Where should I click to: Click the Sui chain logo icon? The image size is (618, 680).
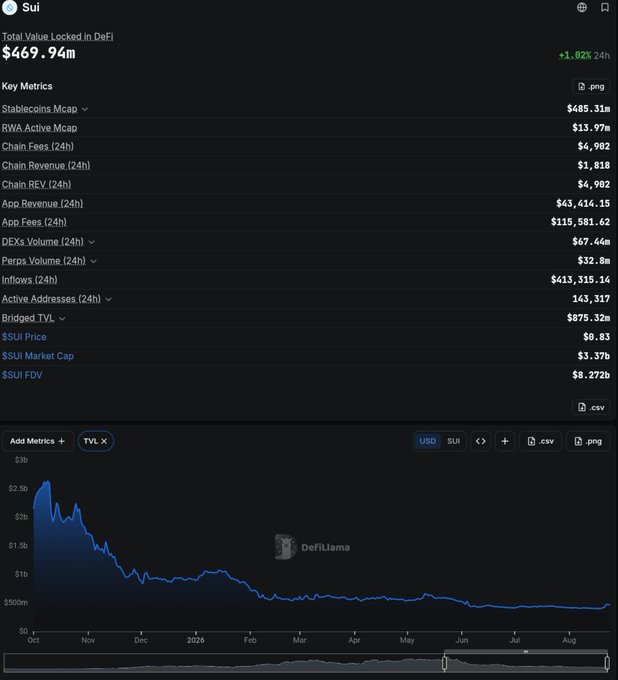coord(9,7)
